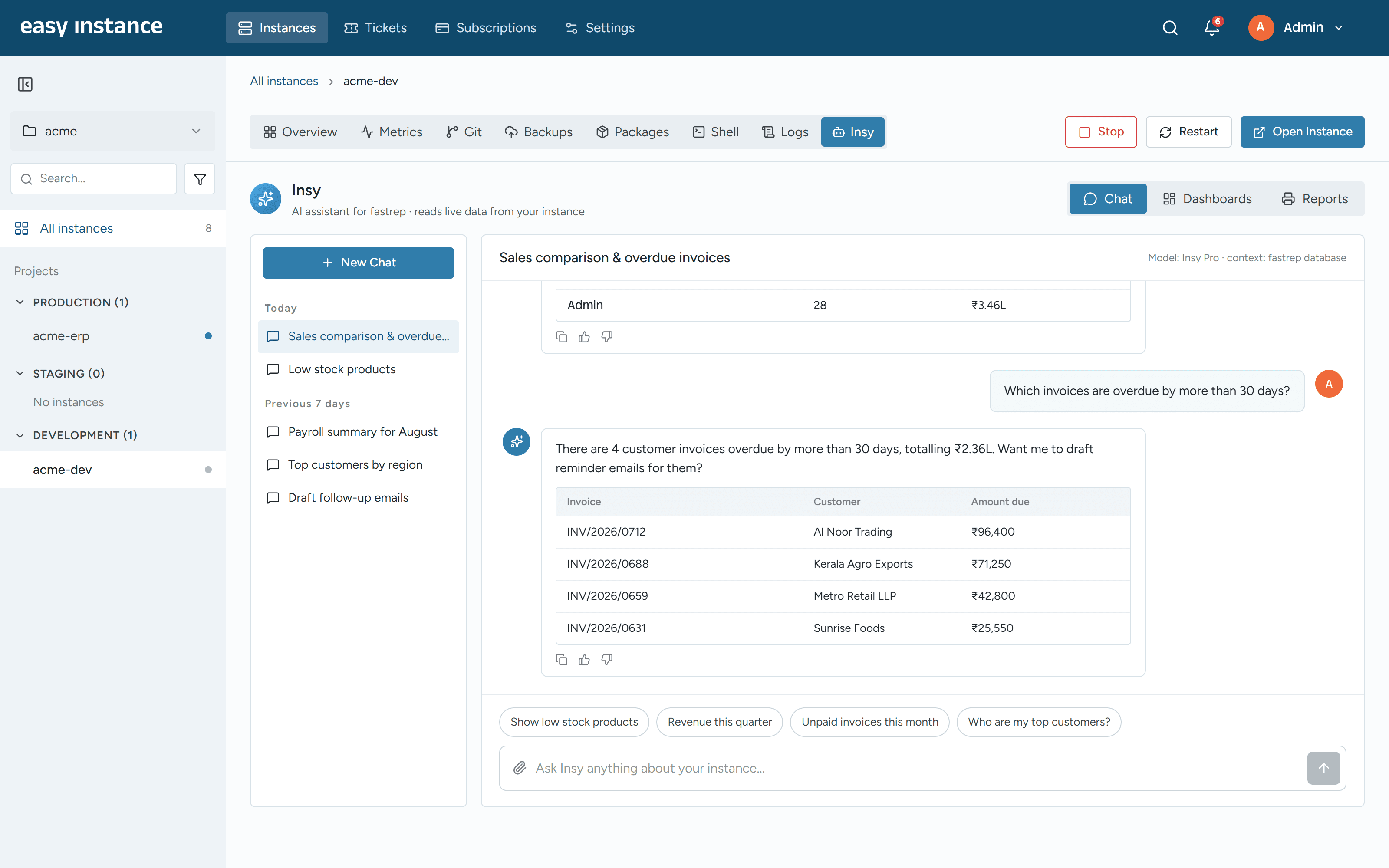Collapse the DEVELOPMENT (1) group
This screenshot has height=868, width=1389.
[x=20, y=435]
